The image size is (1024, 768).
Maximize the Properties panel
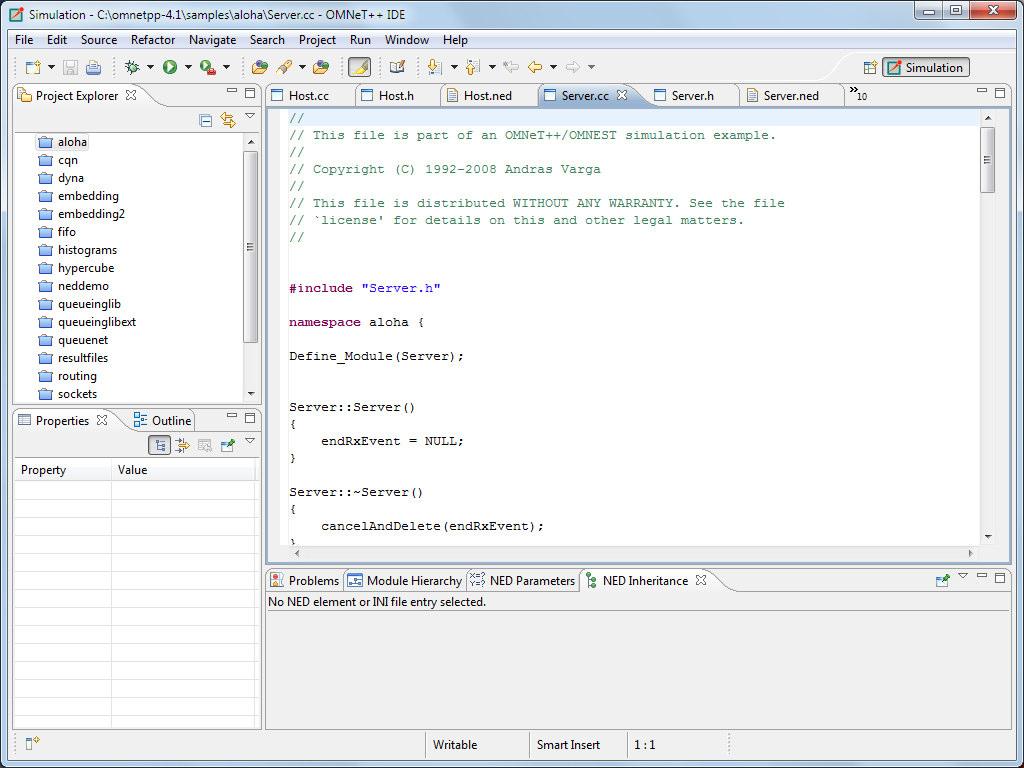tap(249, 418)
